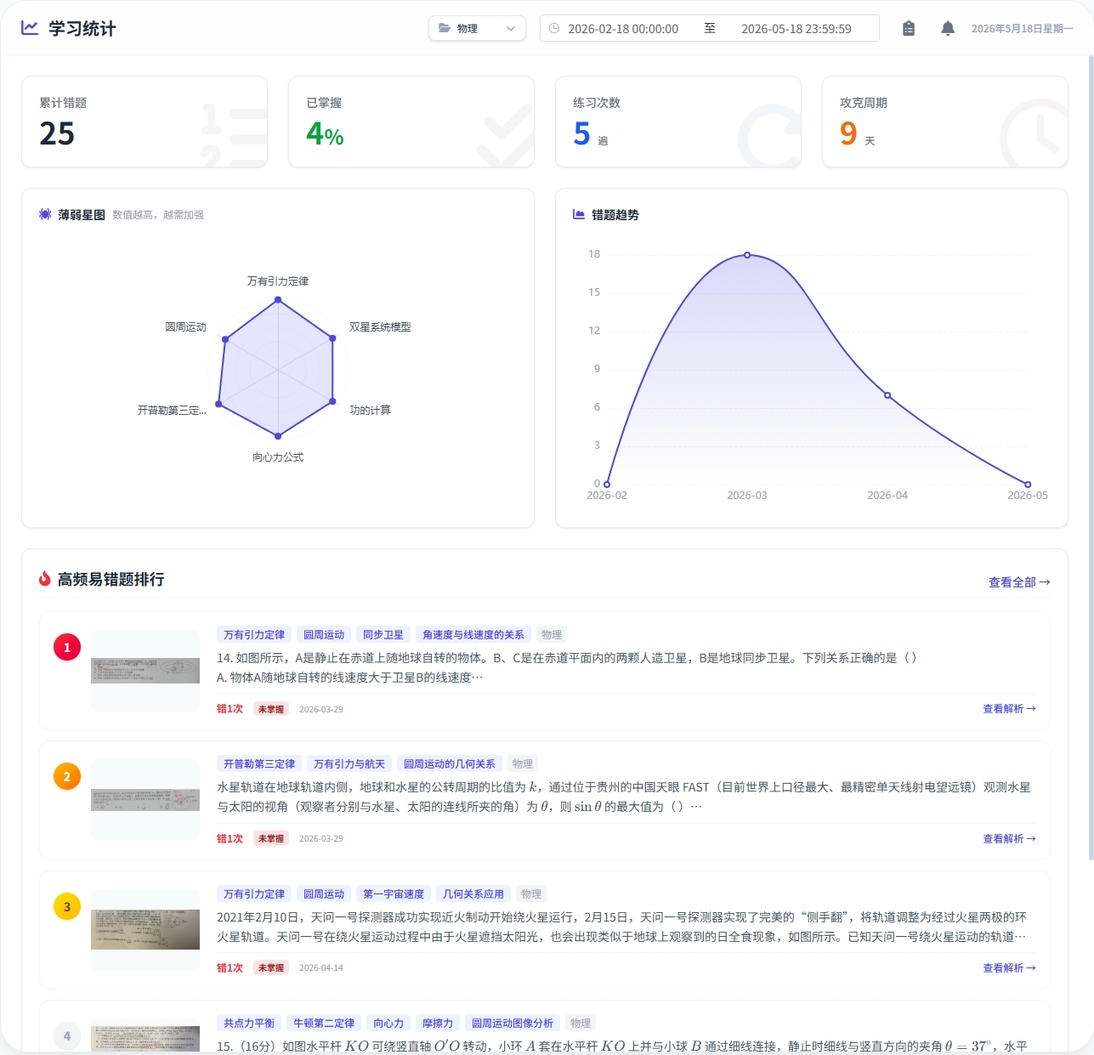Click the clock icon in date range field

click(554, 29)
